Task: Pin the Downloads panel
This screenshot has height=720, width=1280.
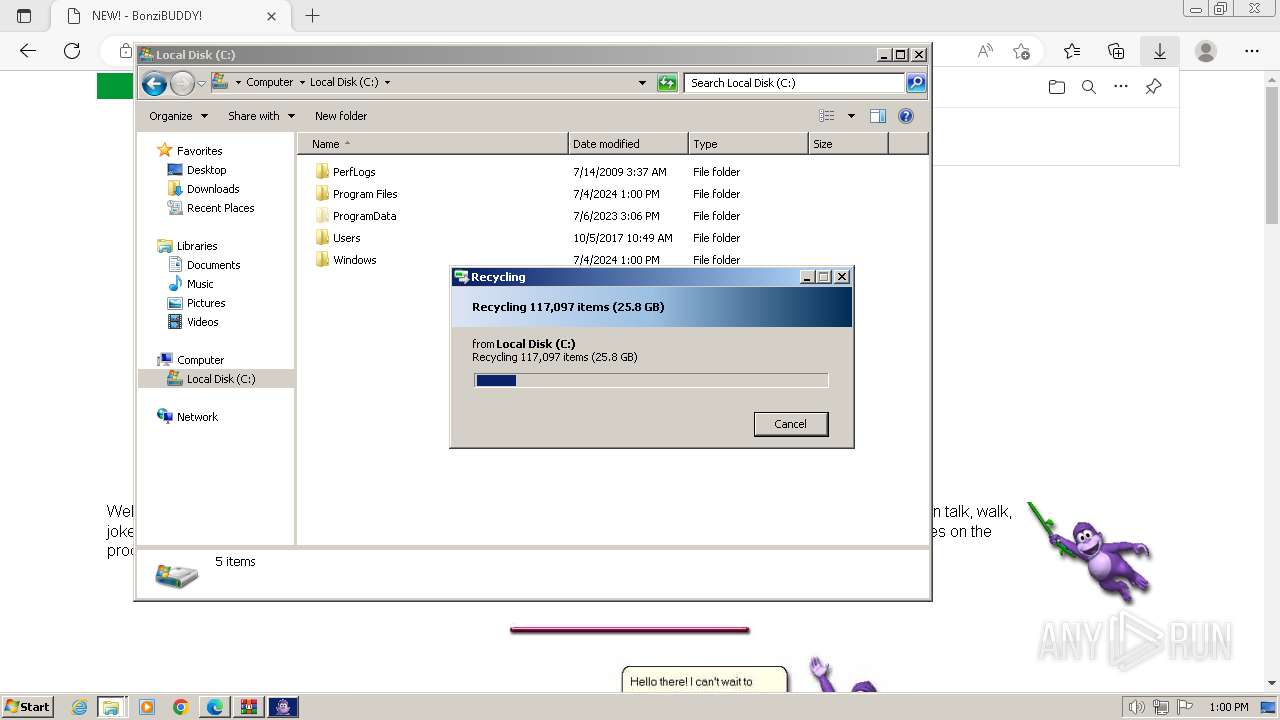Action: 1153,87
